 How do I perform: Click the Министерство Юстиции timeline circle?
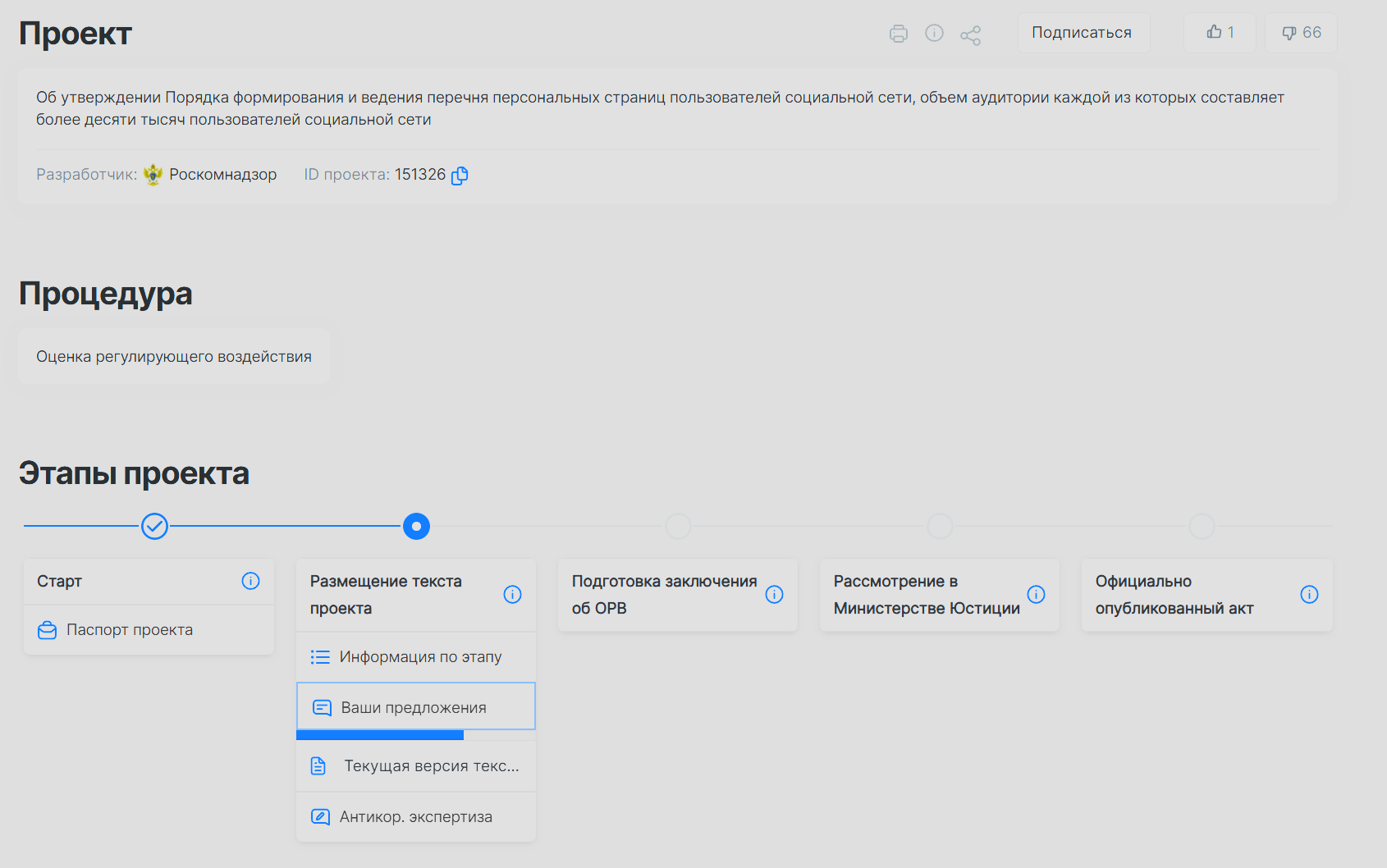(940, 526)
